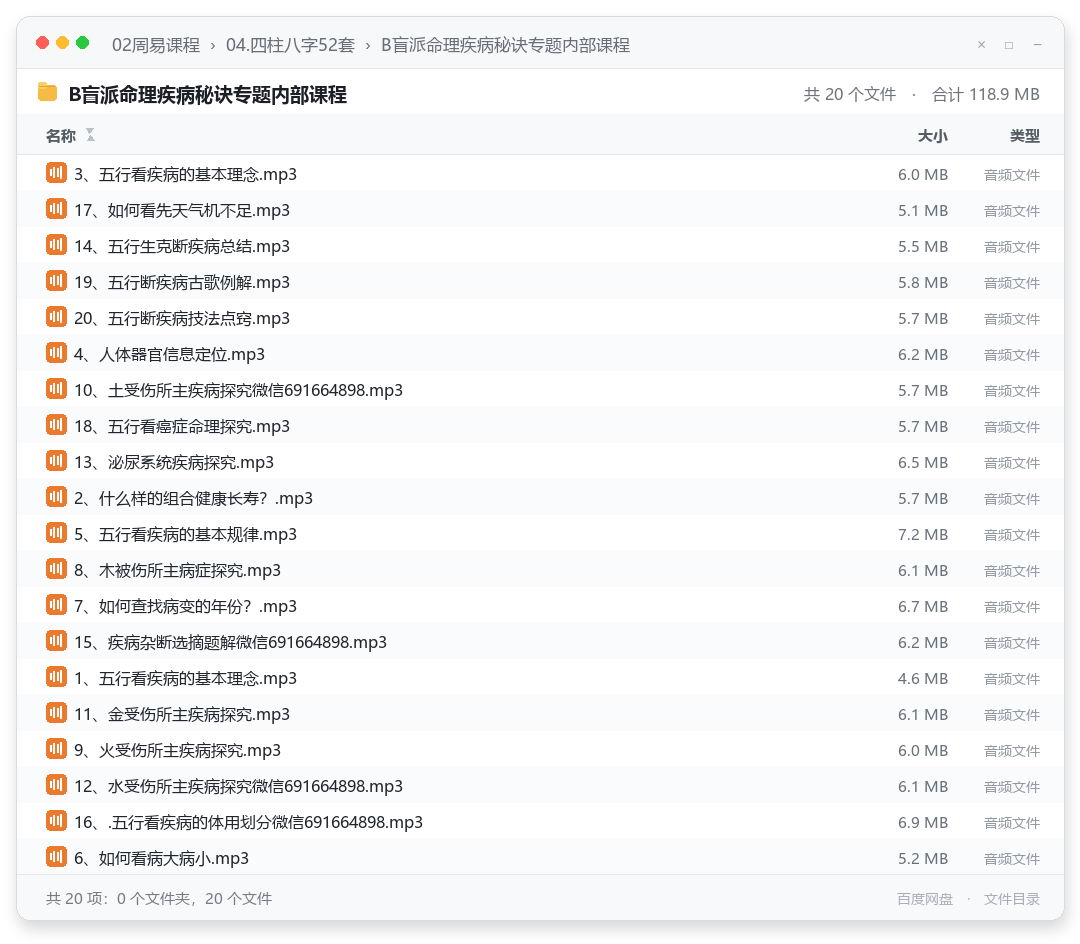
Task: Click the 7.2 MB size value
Action: [923, 534]
